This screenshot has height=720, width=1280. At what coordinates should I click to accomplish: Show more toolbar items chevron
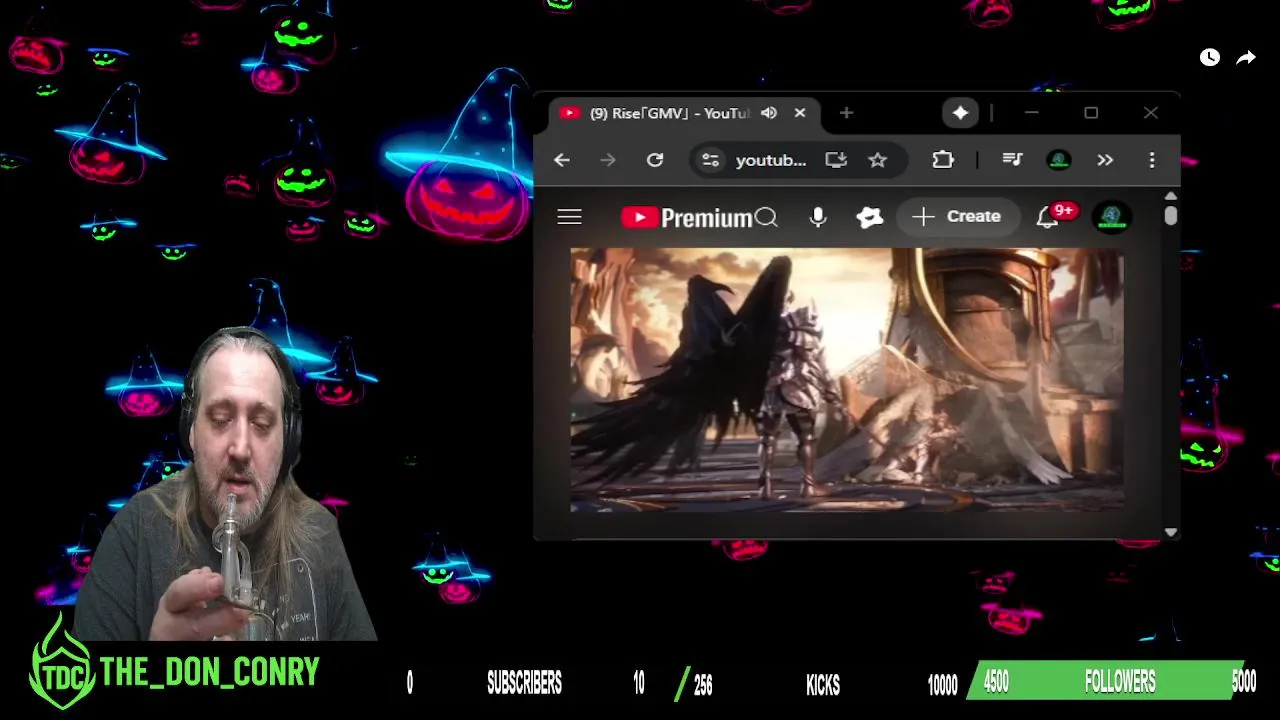pos(1105,160)
